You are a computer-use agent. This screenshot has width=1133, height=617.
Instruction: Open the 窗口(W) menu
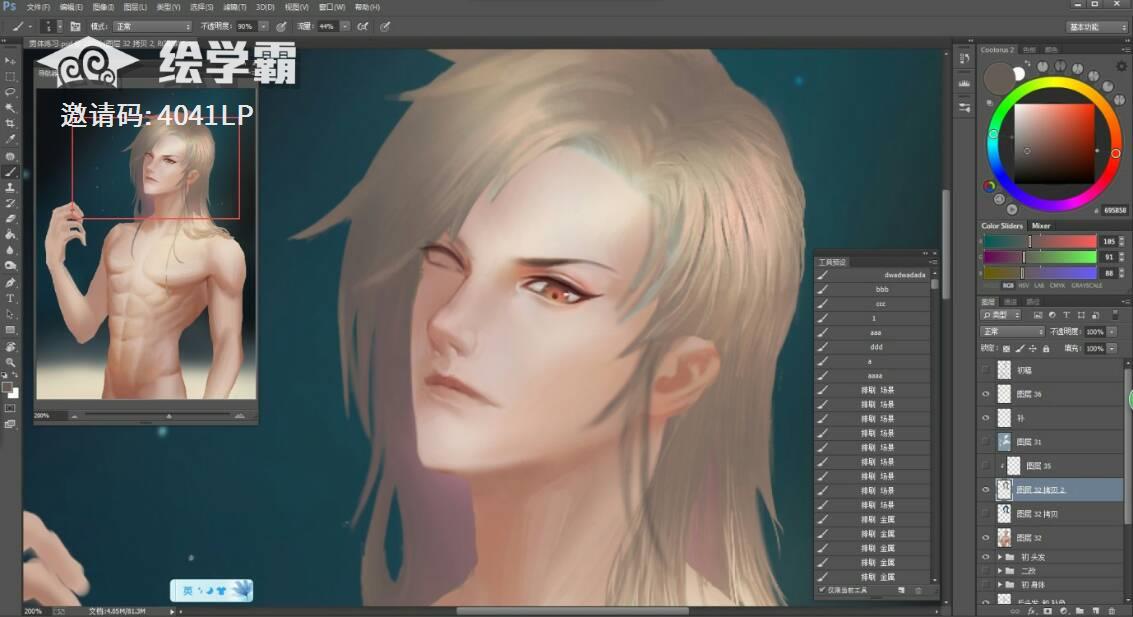[x=332, y=7]
